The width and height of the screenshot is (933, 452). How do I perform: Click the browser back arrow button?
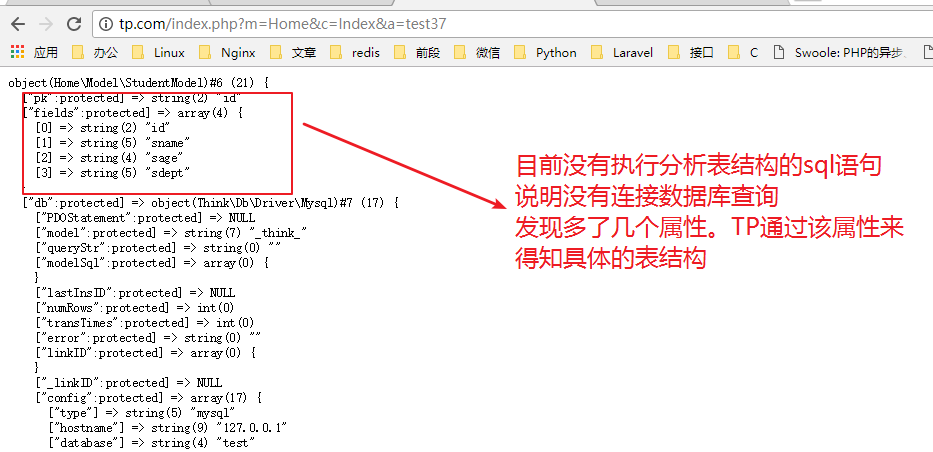tap(17, 22)
